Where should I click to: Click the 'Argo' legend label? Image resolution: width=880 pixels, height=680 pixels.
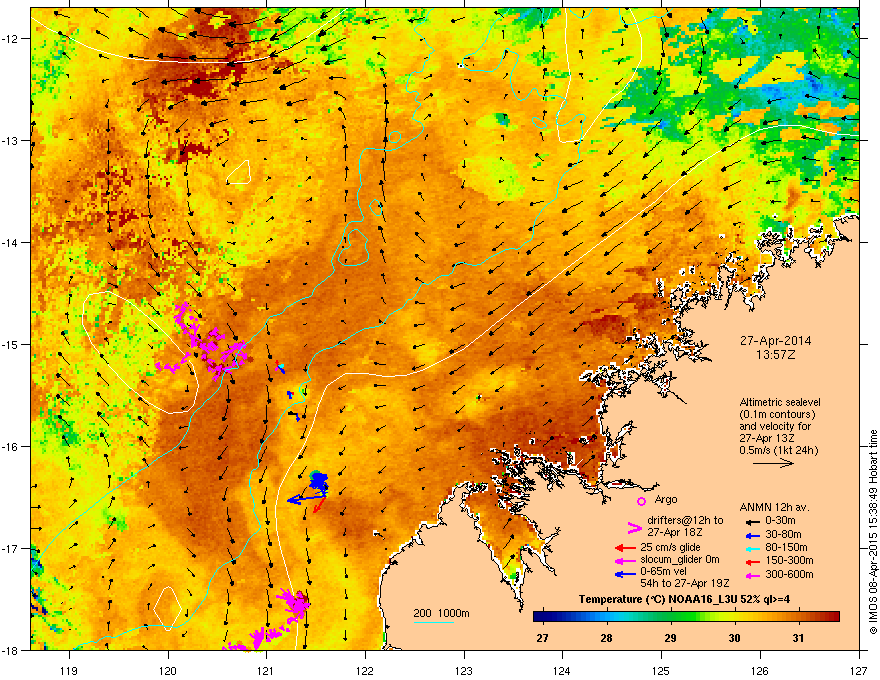[666, 499]
